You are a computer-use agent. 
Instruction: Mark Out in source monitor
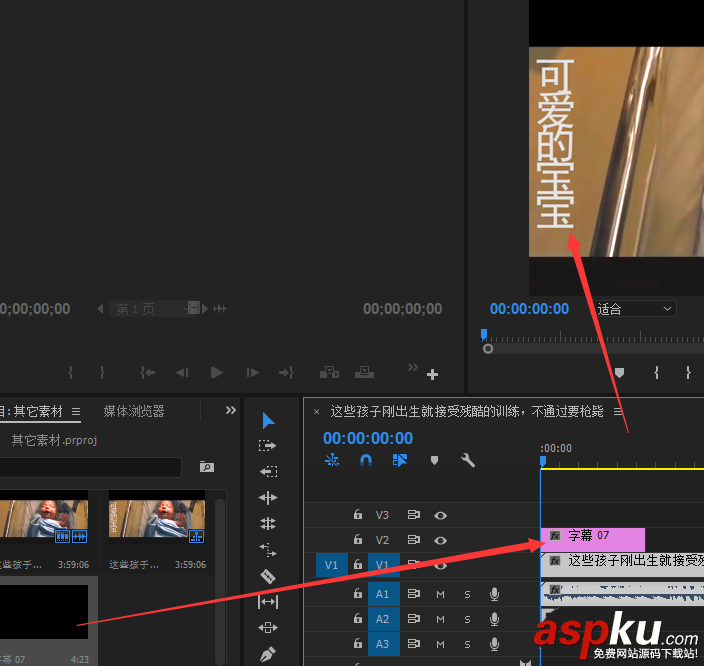pyautogui.click(x=102, y=373)
